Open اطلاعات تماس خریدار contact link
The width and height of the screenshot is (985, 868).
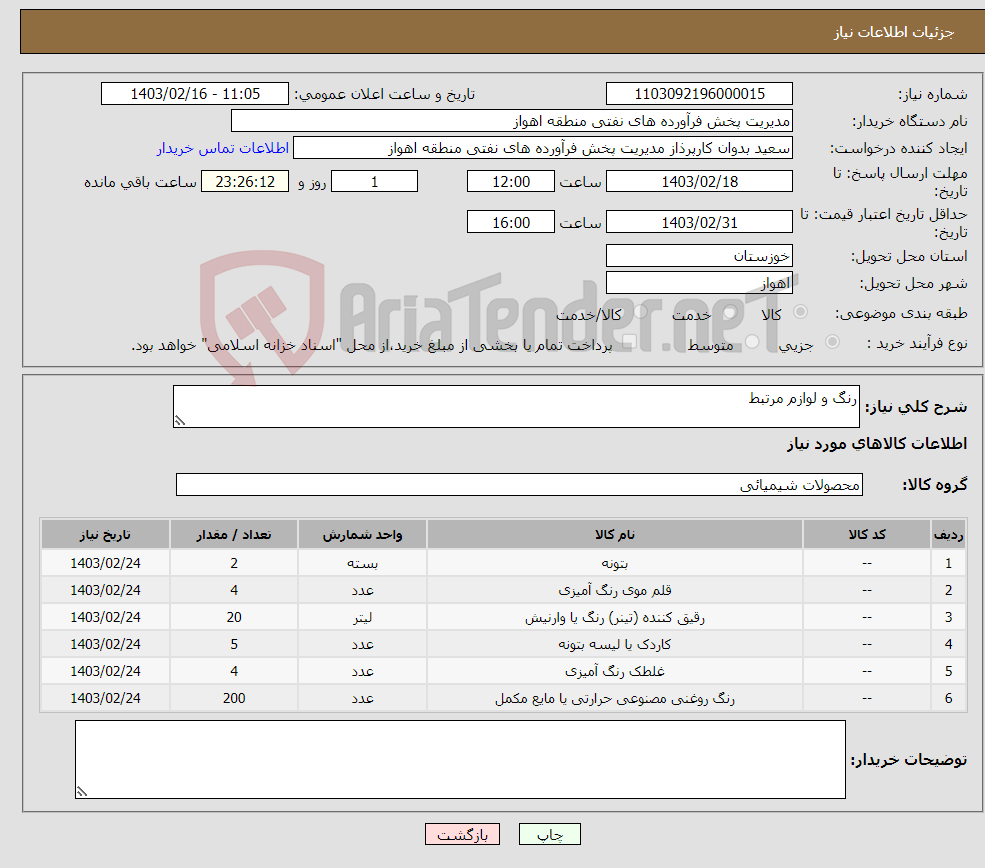223,148
